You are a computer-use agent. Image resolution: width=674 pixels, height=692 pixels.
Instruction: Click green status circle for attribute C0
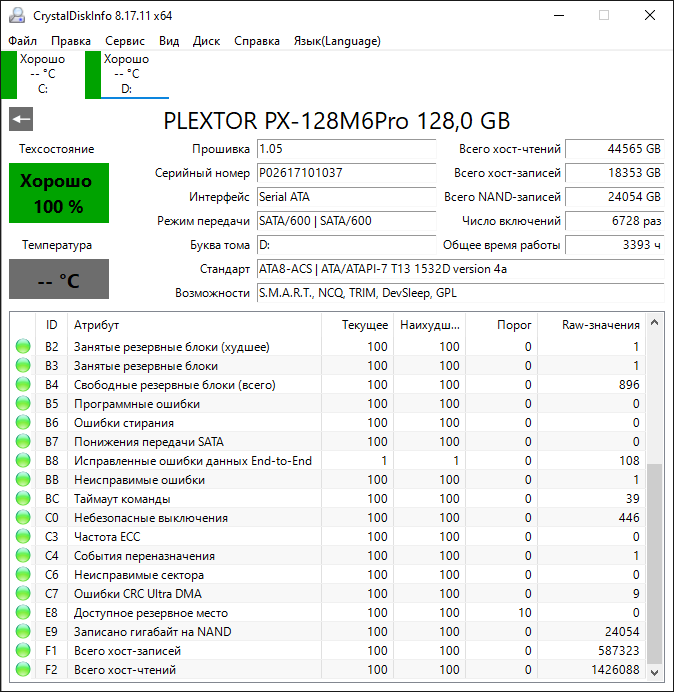tap(23, 517)
